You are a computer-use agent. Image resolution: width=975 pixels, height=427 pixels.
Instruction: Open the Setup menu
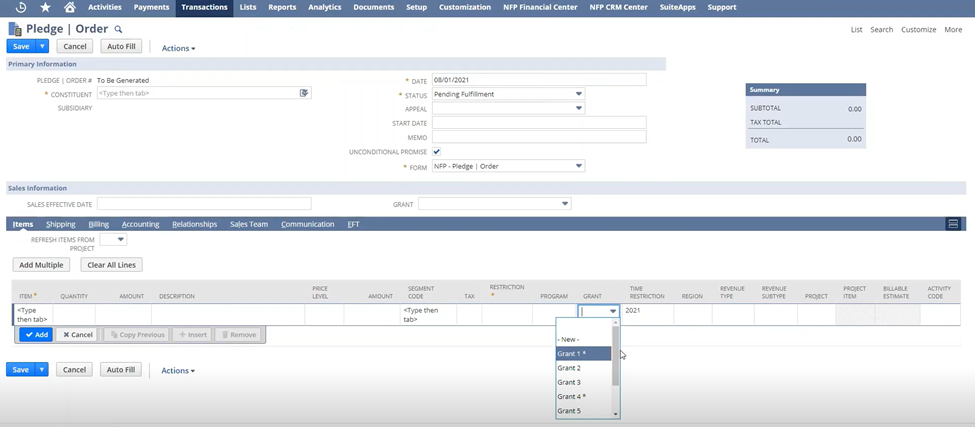tap(417, 7)
